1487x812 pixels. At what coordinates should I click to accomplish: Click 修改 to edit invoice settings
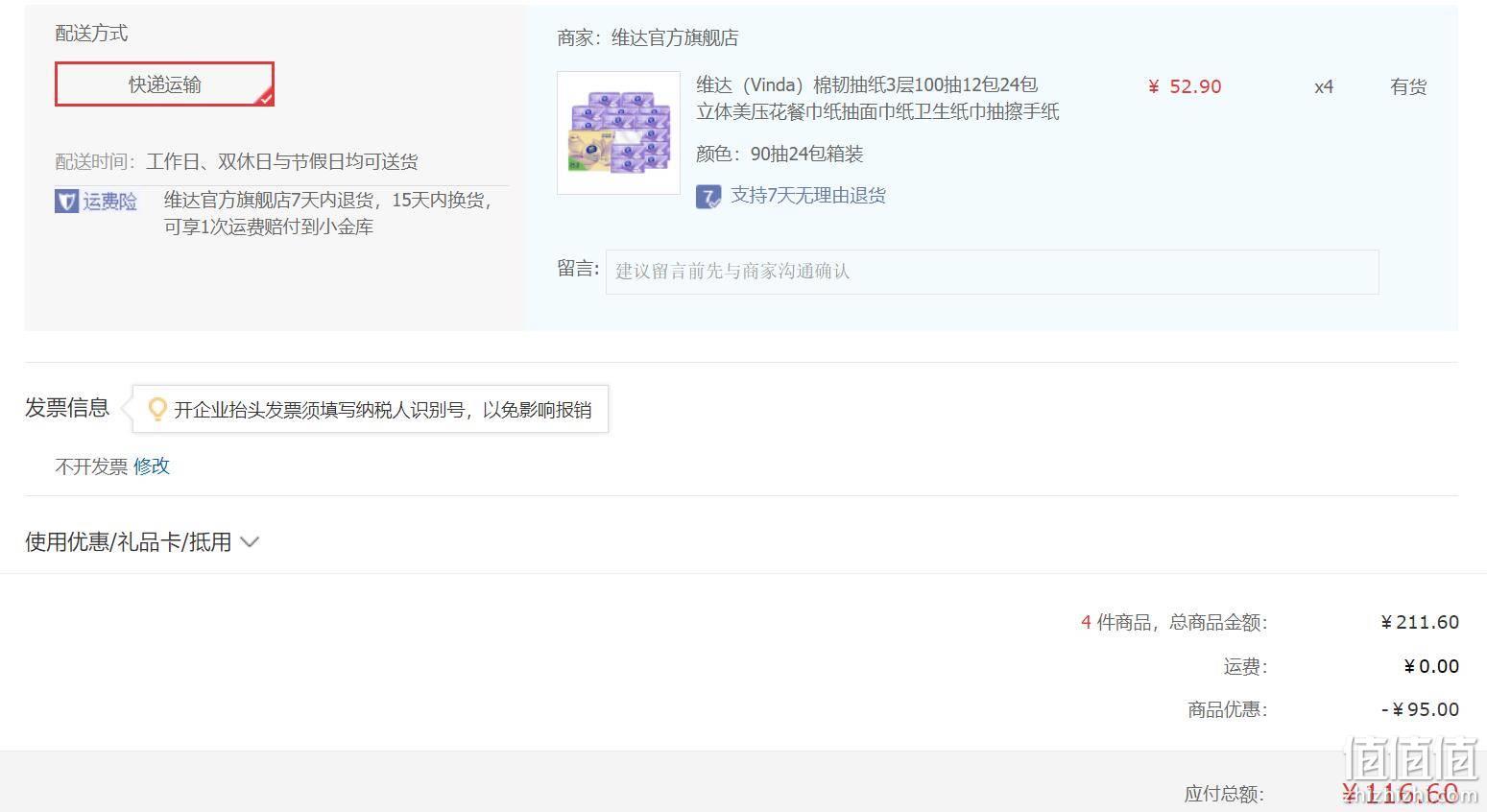click(152, 466)
